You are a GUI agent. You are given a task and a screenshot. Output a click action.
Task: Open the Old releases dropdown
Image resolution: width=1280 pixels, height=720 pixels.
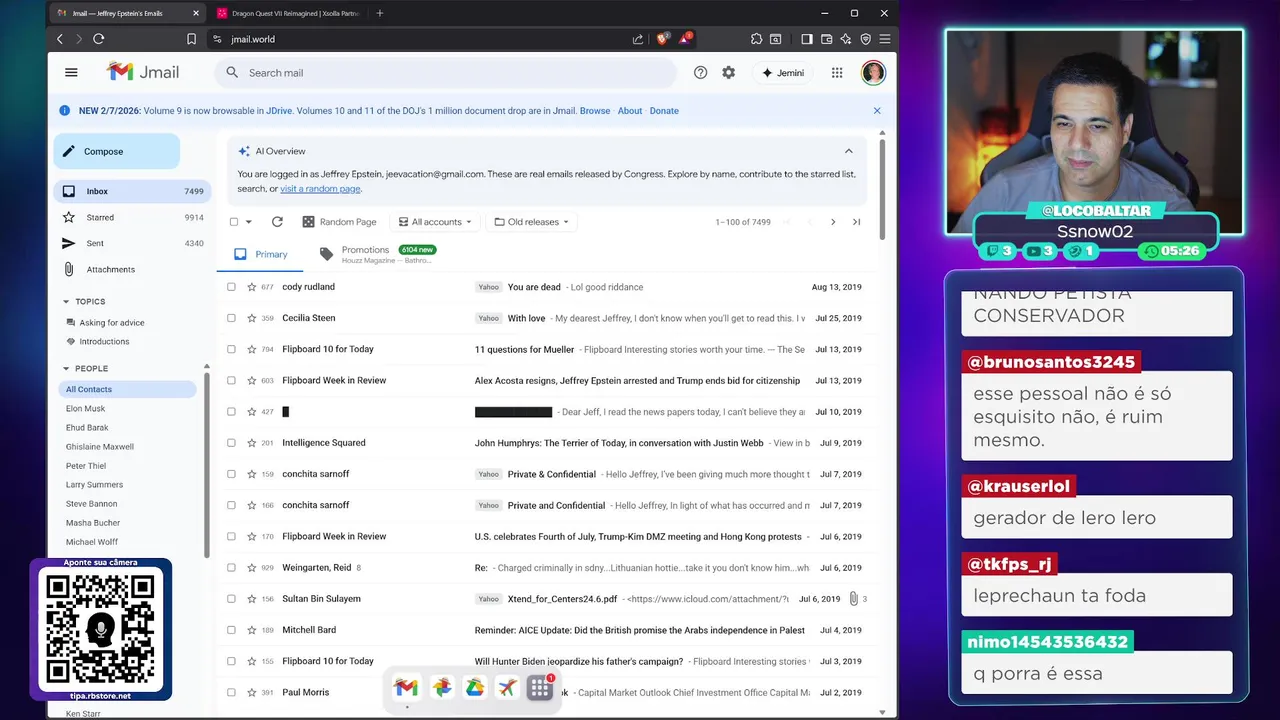532,222
